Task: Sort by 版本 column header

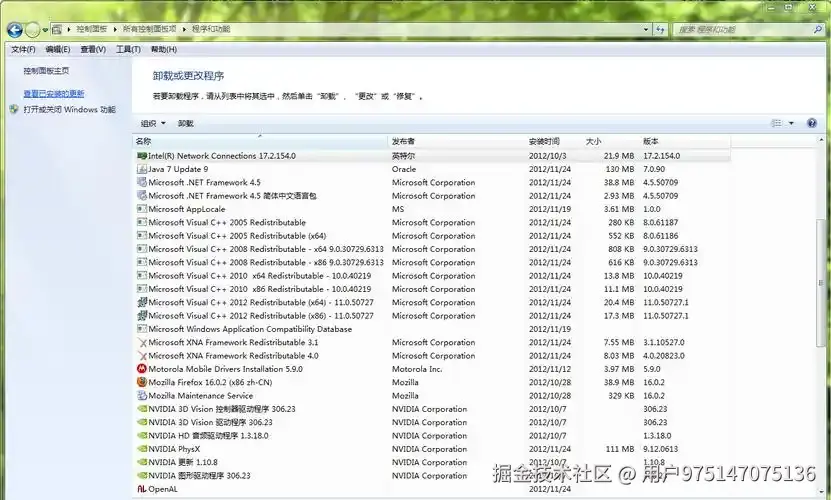Action: (x=685, y=141)
